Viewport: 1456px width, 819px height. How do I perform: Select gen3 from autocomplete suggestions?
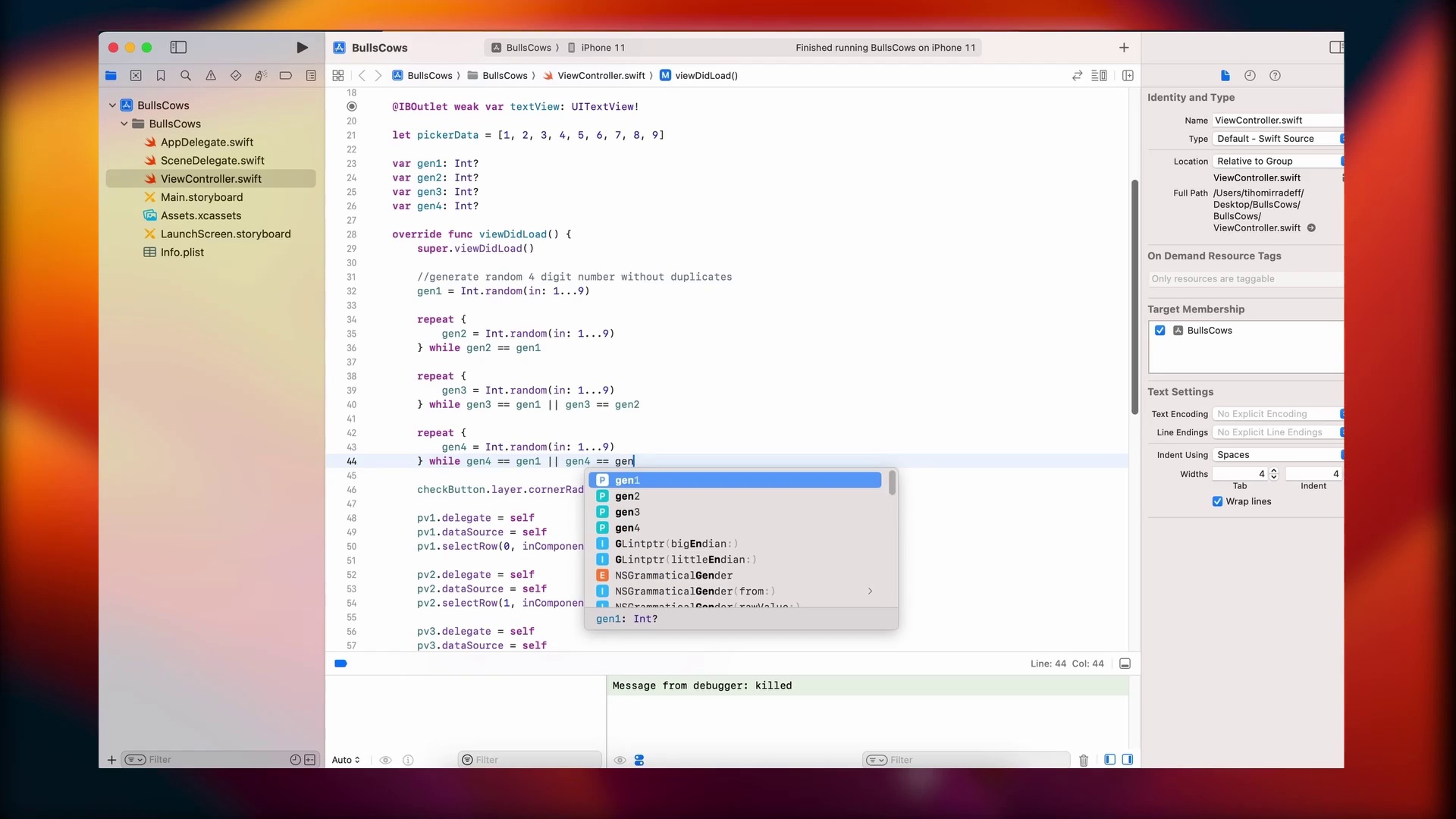(628, 512)
